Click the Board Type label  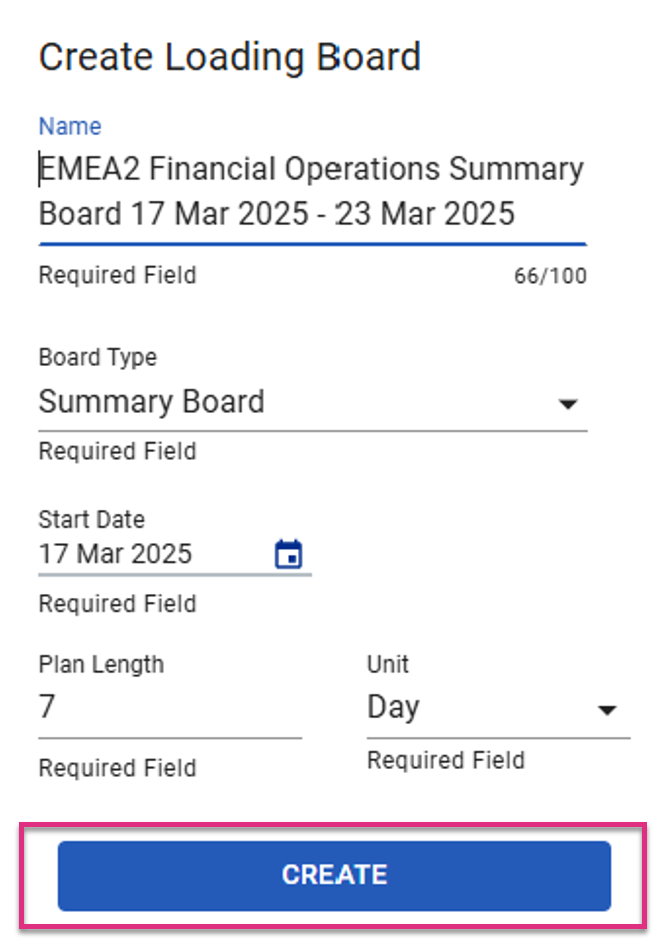click(98, 358)
